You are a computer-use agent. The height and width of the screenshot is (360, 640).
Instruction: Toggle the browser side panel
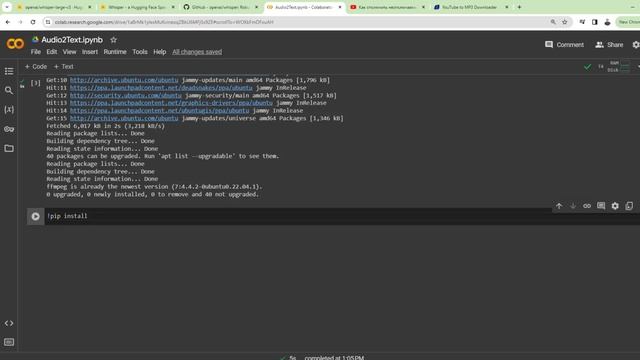[x=595, y=22]
